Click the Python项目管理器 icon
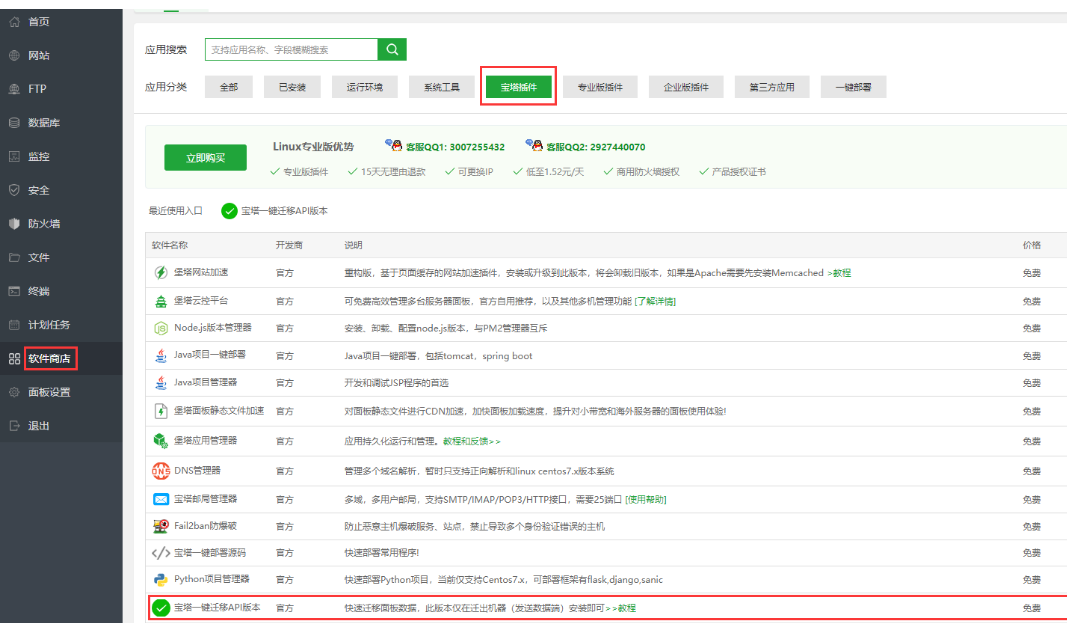Screen dimensions: 1091x623 pos(160,579)
